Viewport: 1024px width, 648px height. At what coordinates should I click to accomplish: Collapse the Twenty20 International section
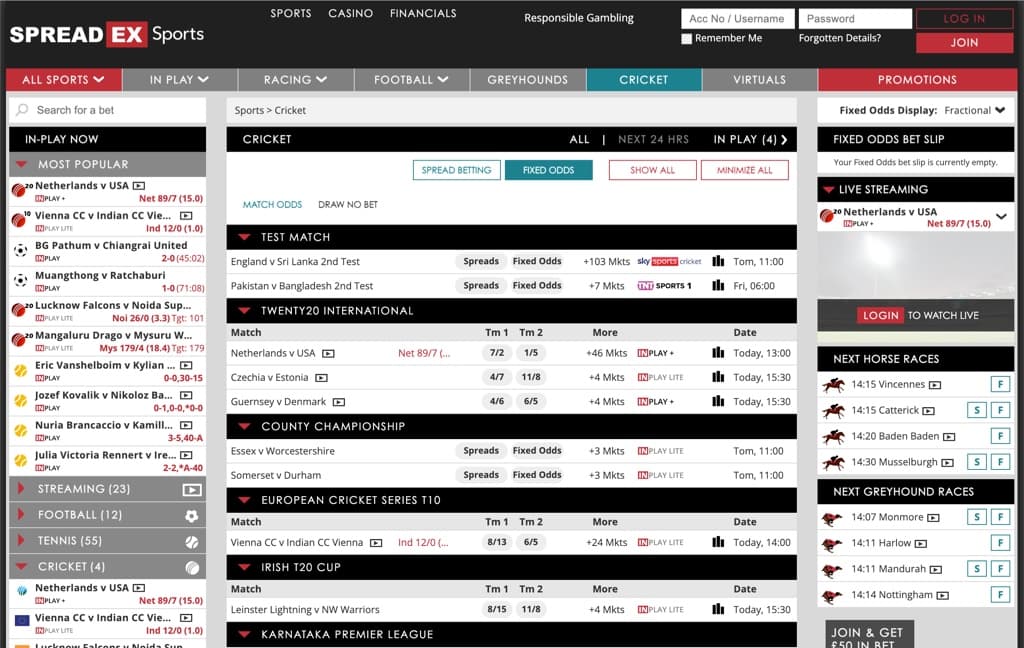tap(244, 311)
